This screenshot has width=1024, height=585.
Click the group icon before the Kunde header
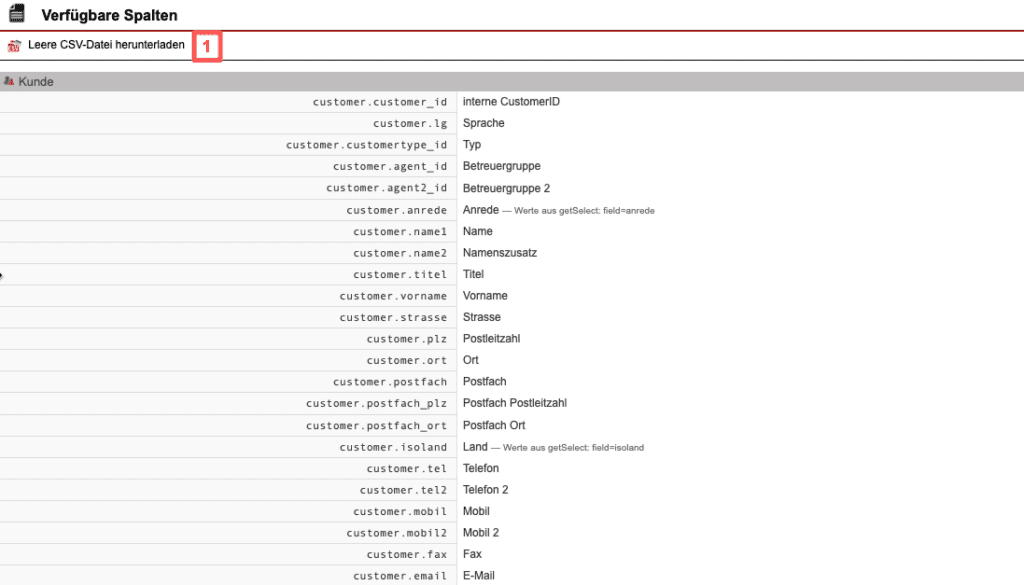pos(11,81)
